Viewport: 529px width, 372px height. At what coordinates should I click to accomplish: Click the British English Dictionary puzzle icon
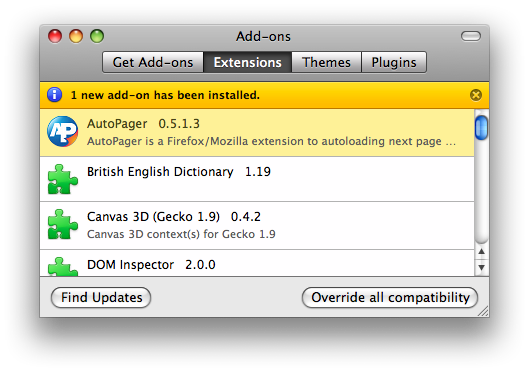point(63,179)
